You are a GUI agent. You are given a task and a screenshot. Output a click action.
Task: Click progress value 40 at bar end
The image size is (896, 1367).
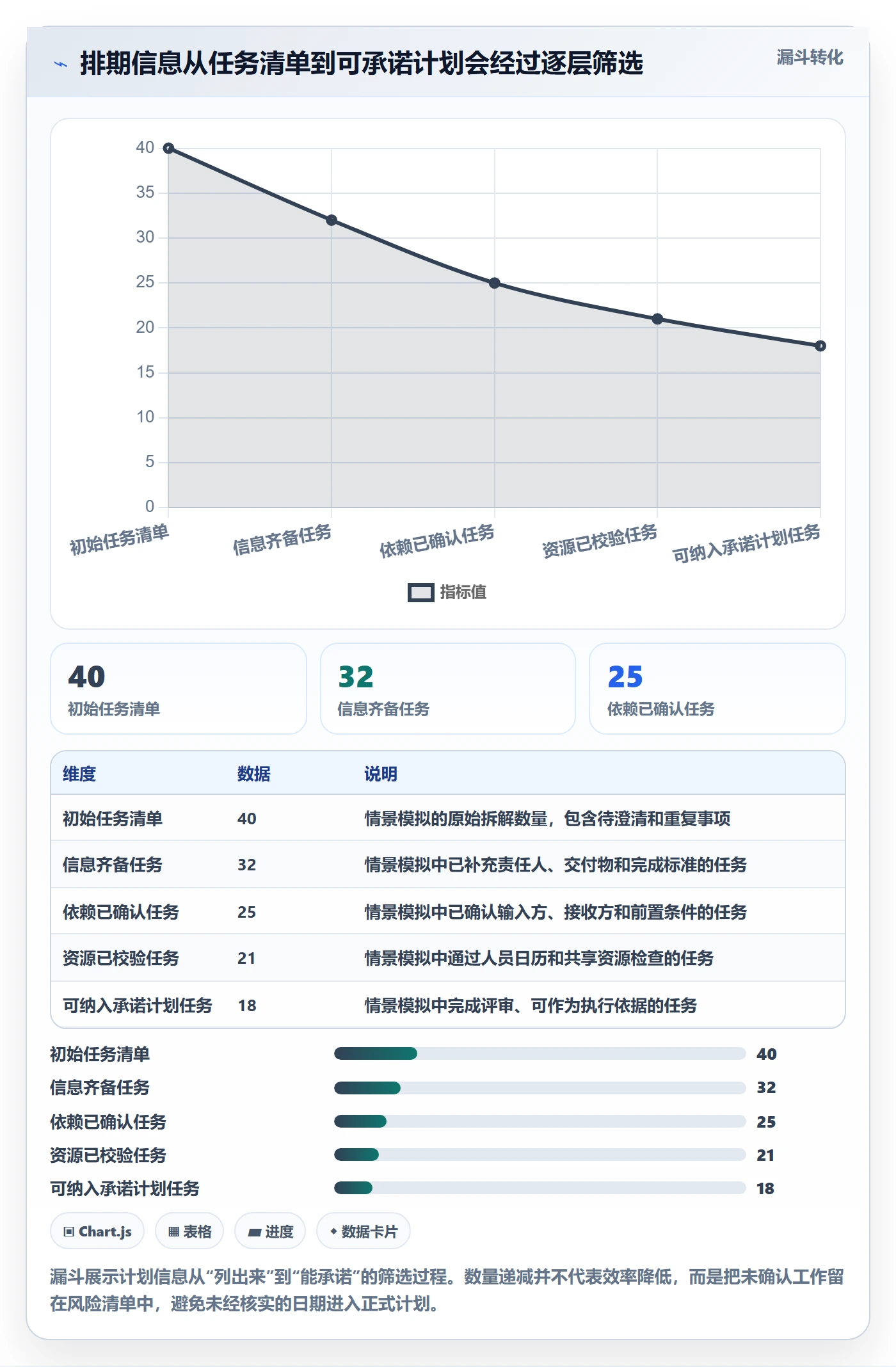pyautogui.click(x=767, y=1054)
